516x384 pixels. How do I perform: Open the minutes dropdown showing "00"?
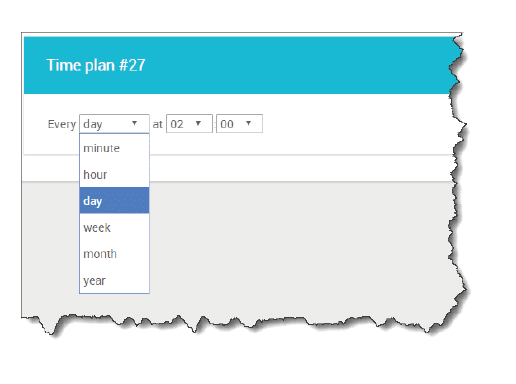coord(239,124)
